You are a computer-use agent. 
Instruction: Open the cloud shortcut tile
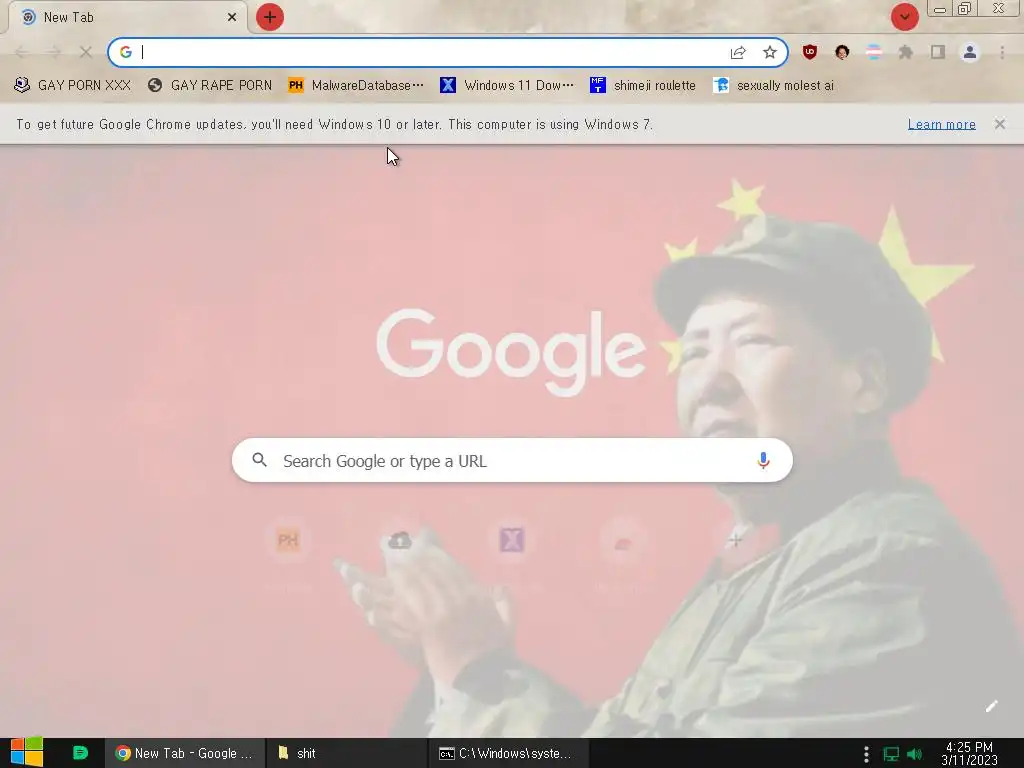[400, 540]
